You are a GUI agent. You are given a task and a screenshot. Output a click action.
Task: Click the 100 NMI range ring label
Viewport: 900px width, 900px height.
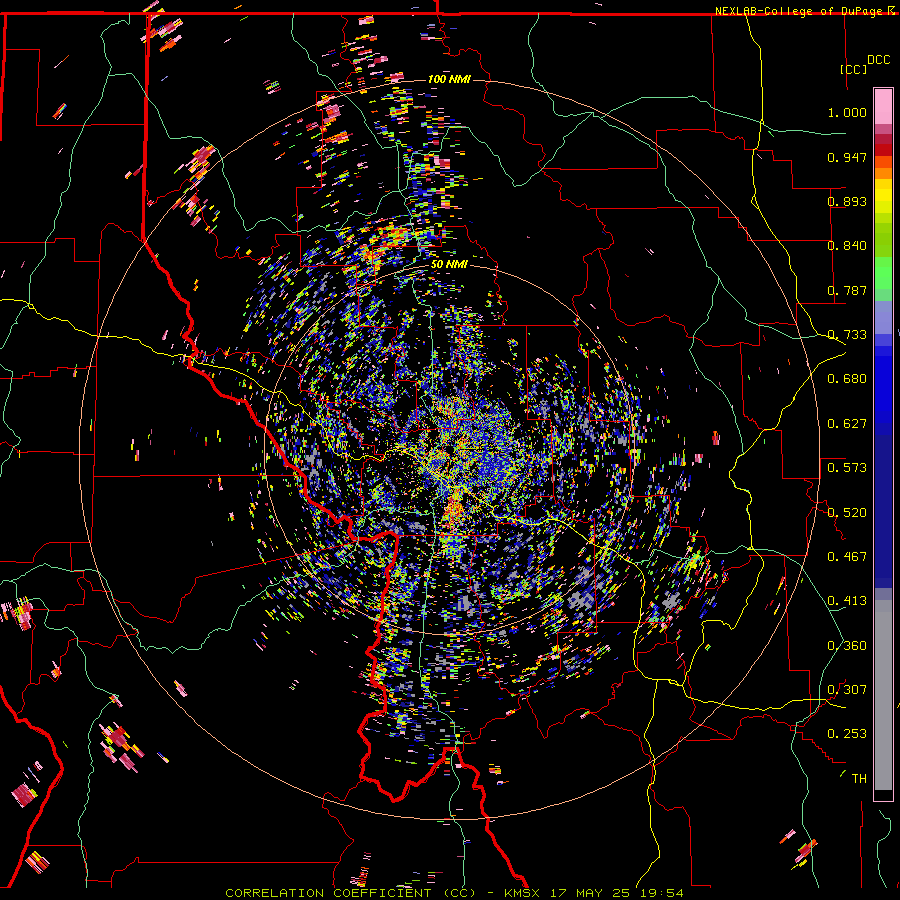pyautogui.click(x=449, y=79)
